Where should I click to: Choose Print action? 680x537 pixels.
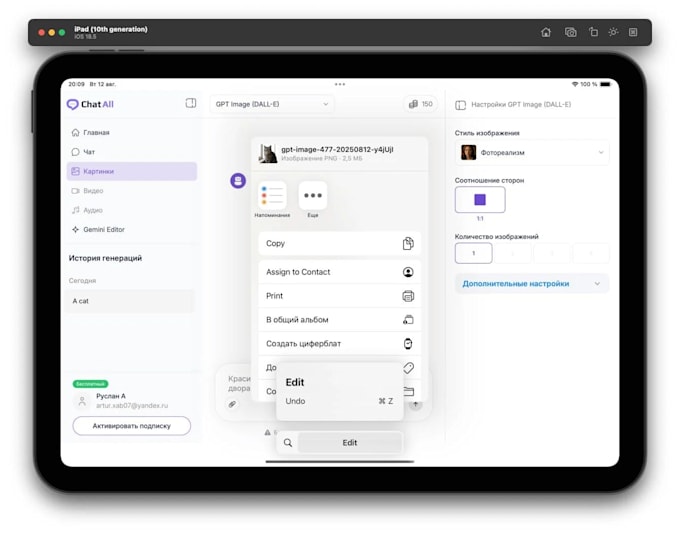[340, 296]
